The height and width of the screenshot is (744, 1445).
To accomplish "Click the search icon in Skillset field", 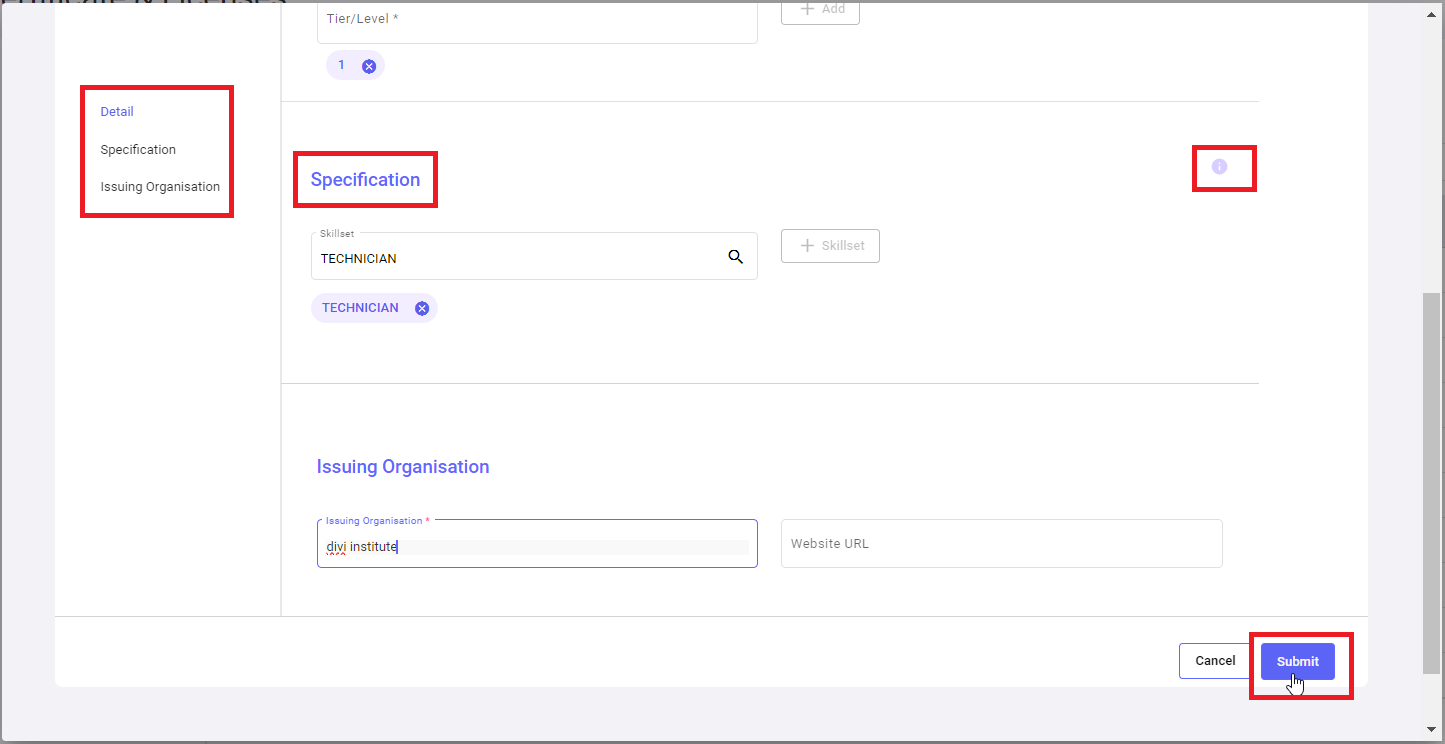I will 736,257.
